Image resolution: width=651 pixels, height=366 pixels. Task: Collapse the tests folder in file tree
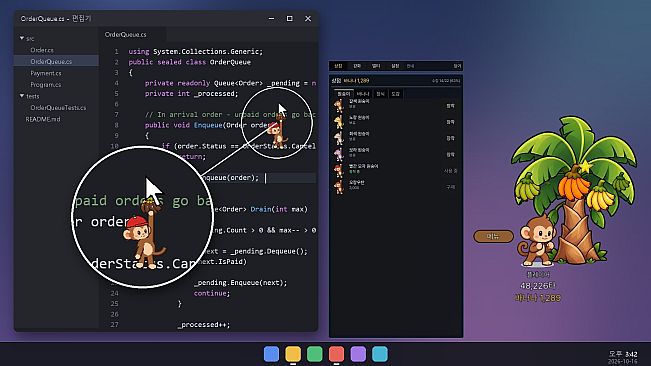(x=22, y=96)
